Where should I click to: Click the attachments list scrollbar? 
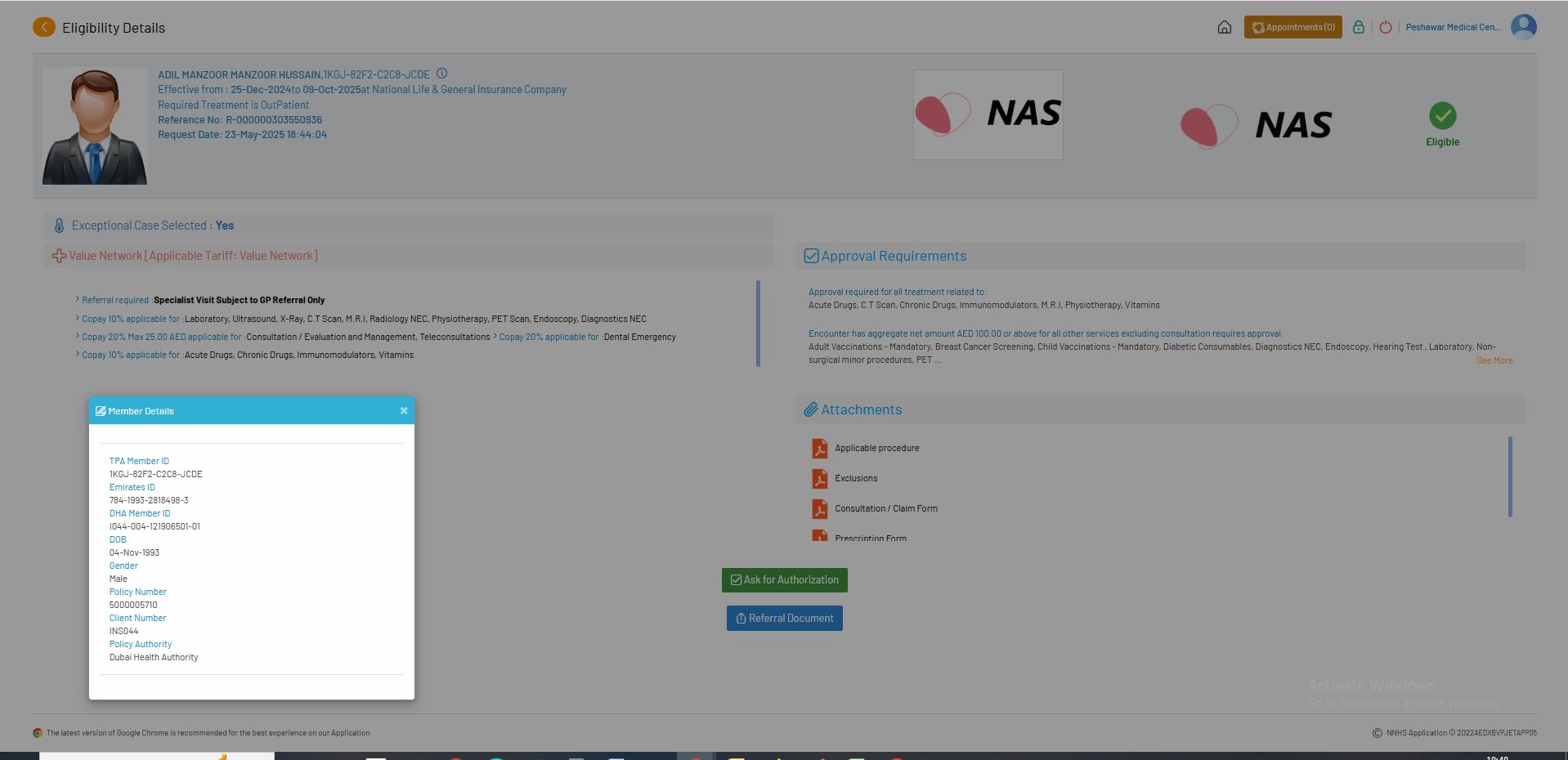pos(1509,476)
